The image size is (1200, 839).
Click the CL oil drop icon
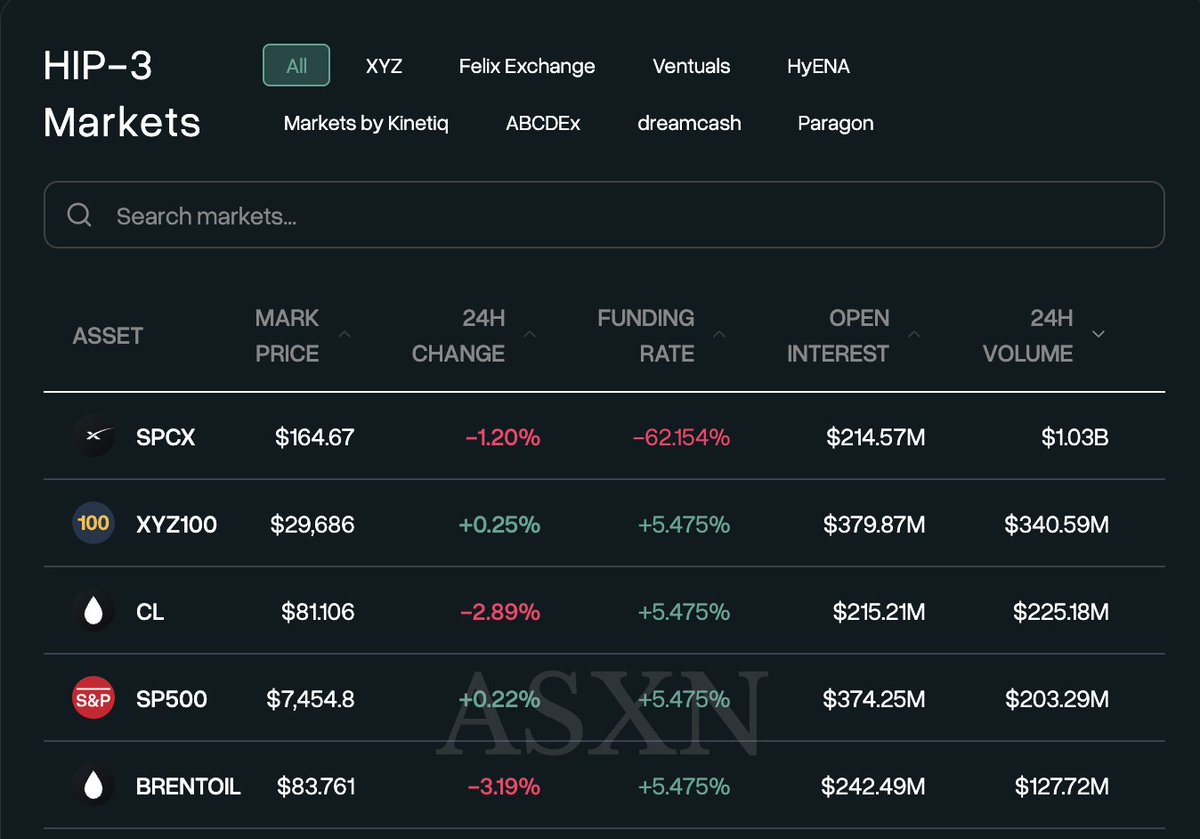94,611
